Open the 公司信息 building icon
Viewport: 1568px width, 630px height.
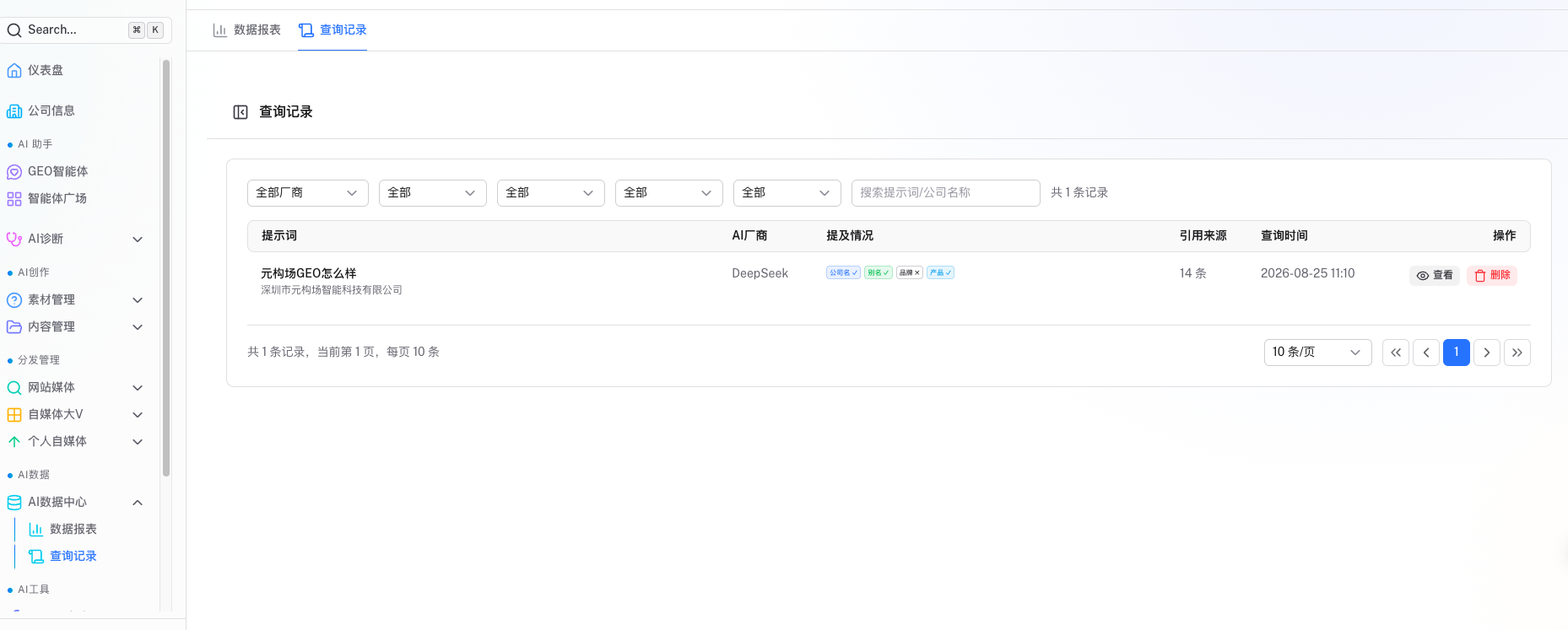click(x=14, y=111)
